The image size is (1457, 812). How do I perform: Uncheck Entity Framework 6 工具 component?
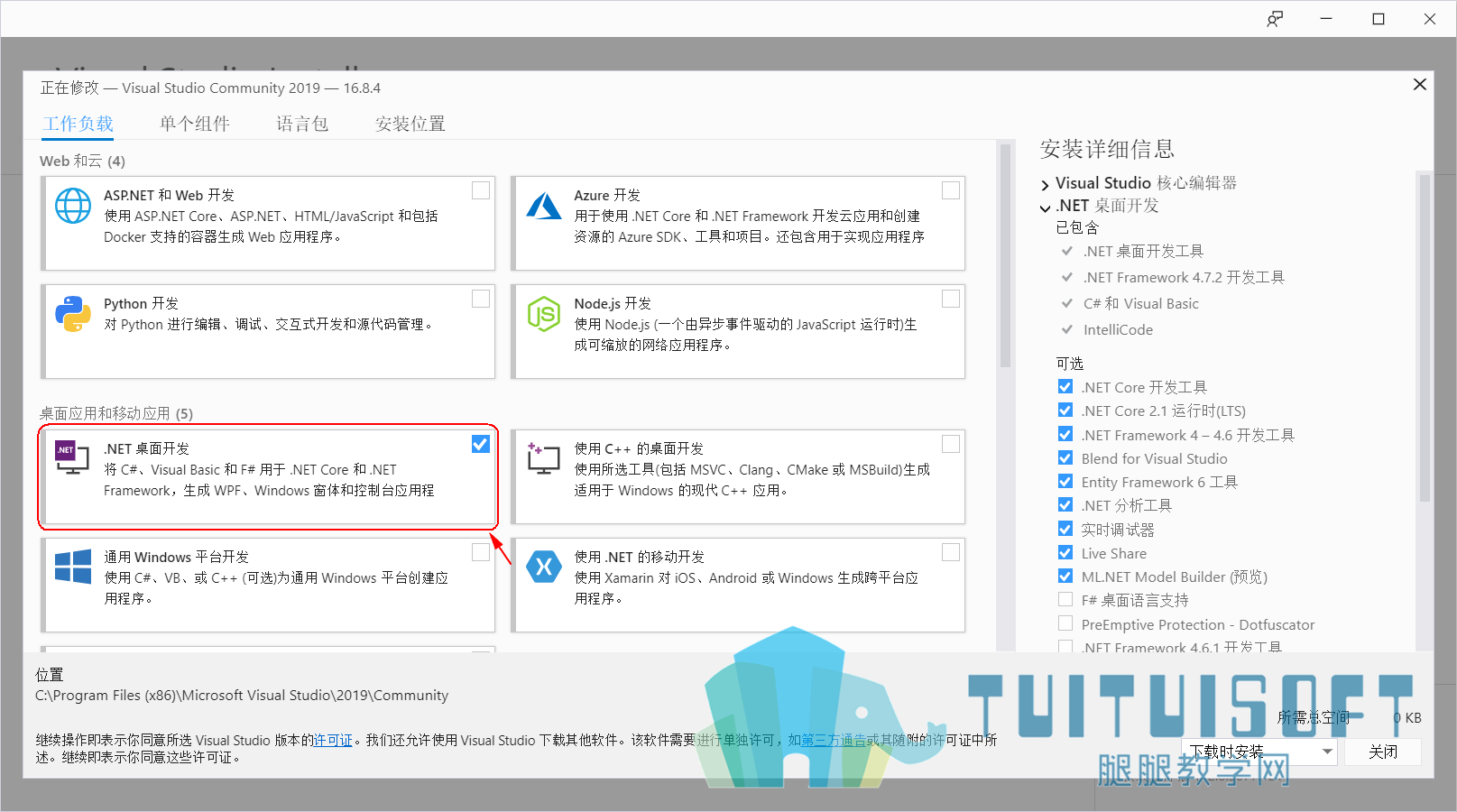tap(1065, 482)
